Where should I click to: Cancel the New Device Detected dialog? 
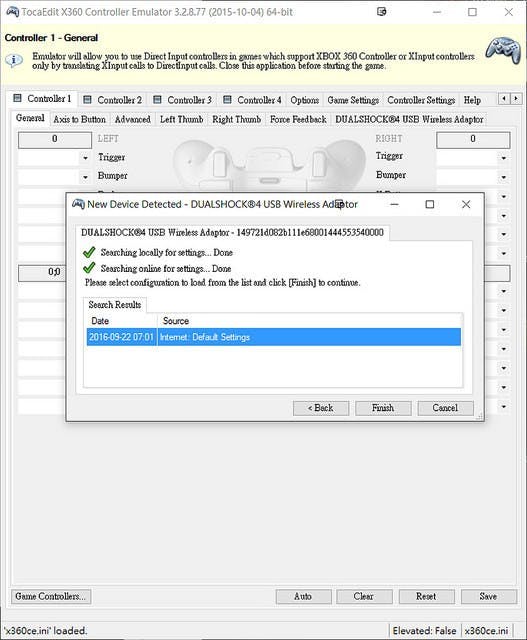pyautogui.click(x=445, y=408)
